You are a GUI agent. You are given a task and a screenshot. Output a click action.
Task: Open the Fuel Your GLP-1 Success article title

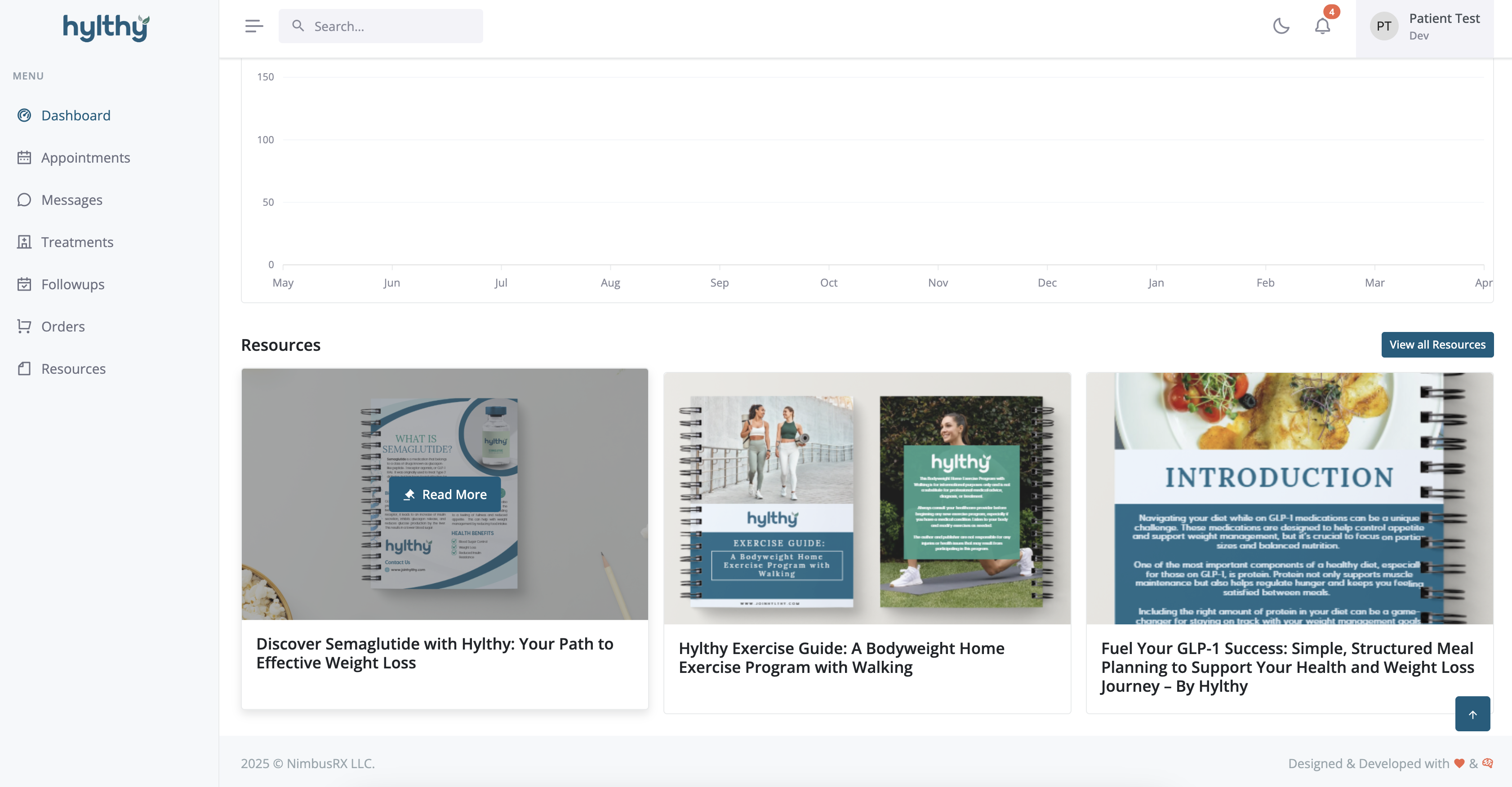1287,667
